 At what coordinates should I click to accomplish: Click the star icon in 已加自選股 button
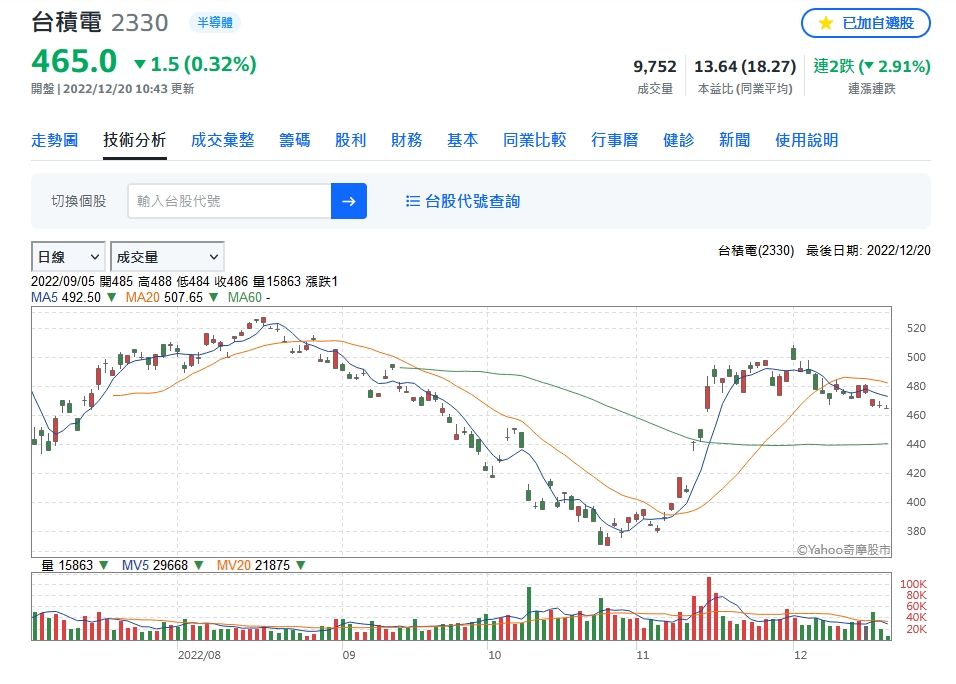point(826,23)
